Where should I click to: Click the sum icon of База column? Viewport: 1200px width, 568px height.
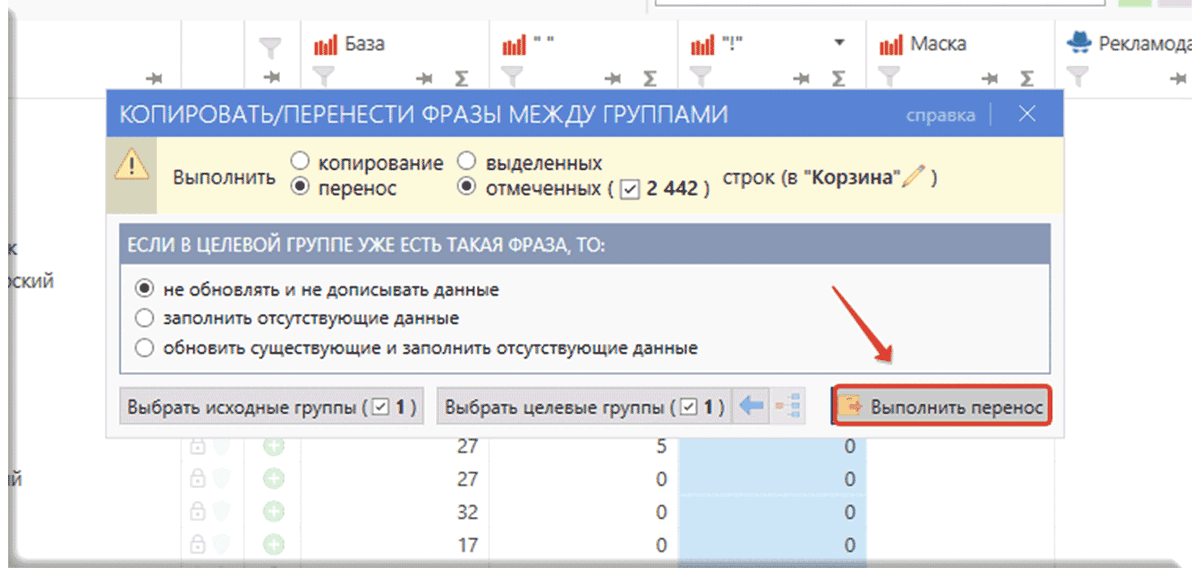point(462,78)
